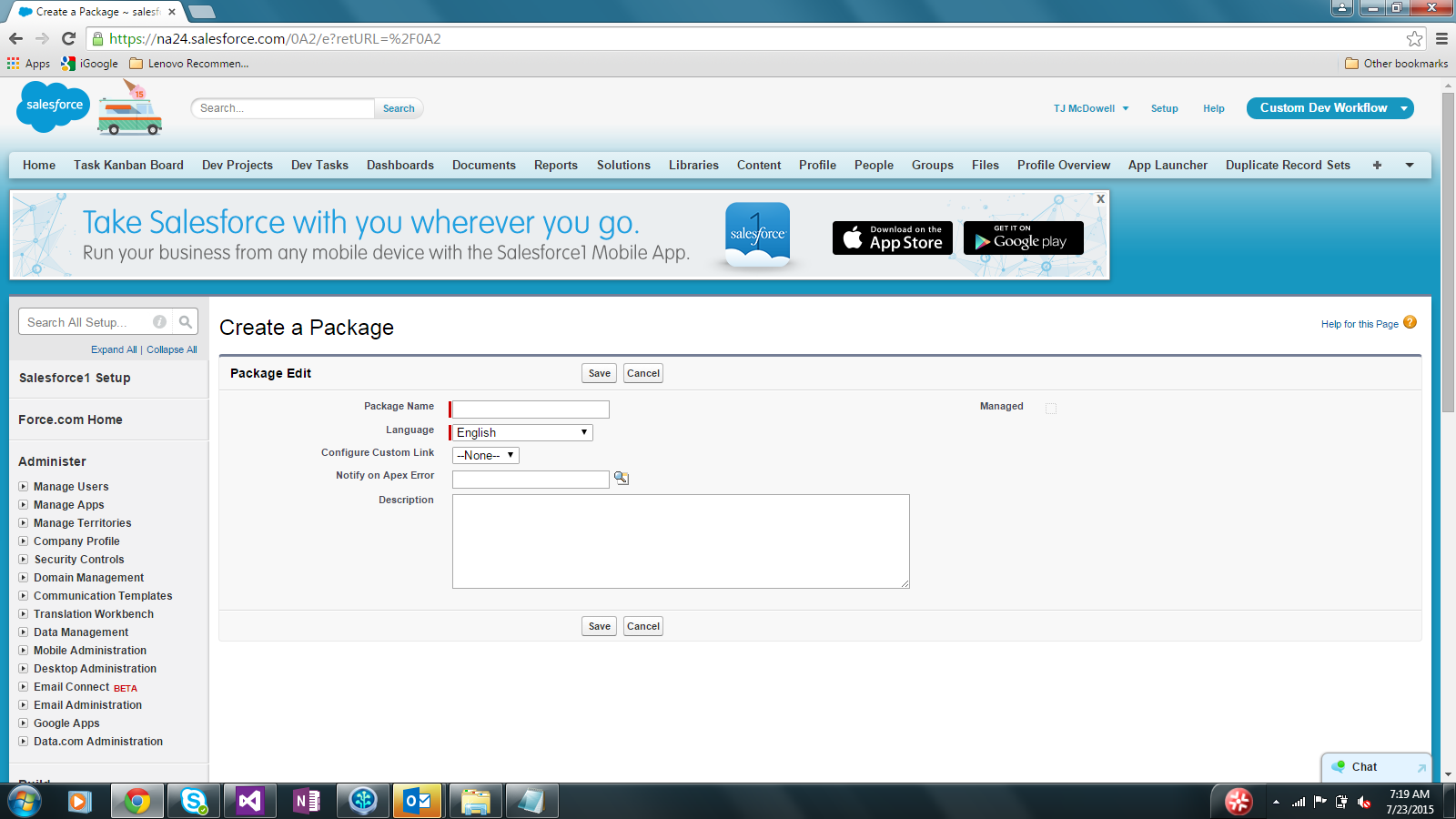Viewport: 1456px width, 819px height.
Task: Click the bottom Cancel button
Action: pos(643,626)
